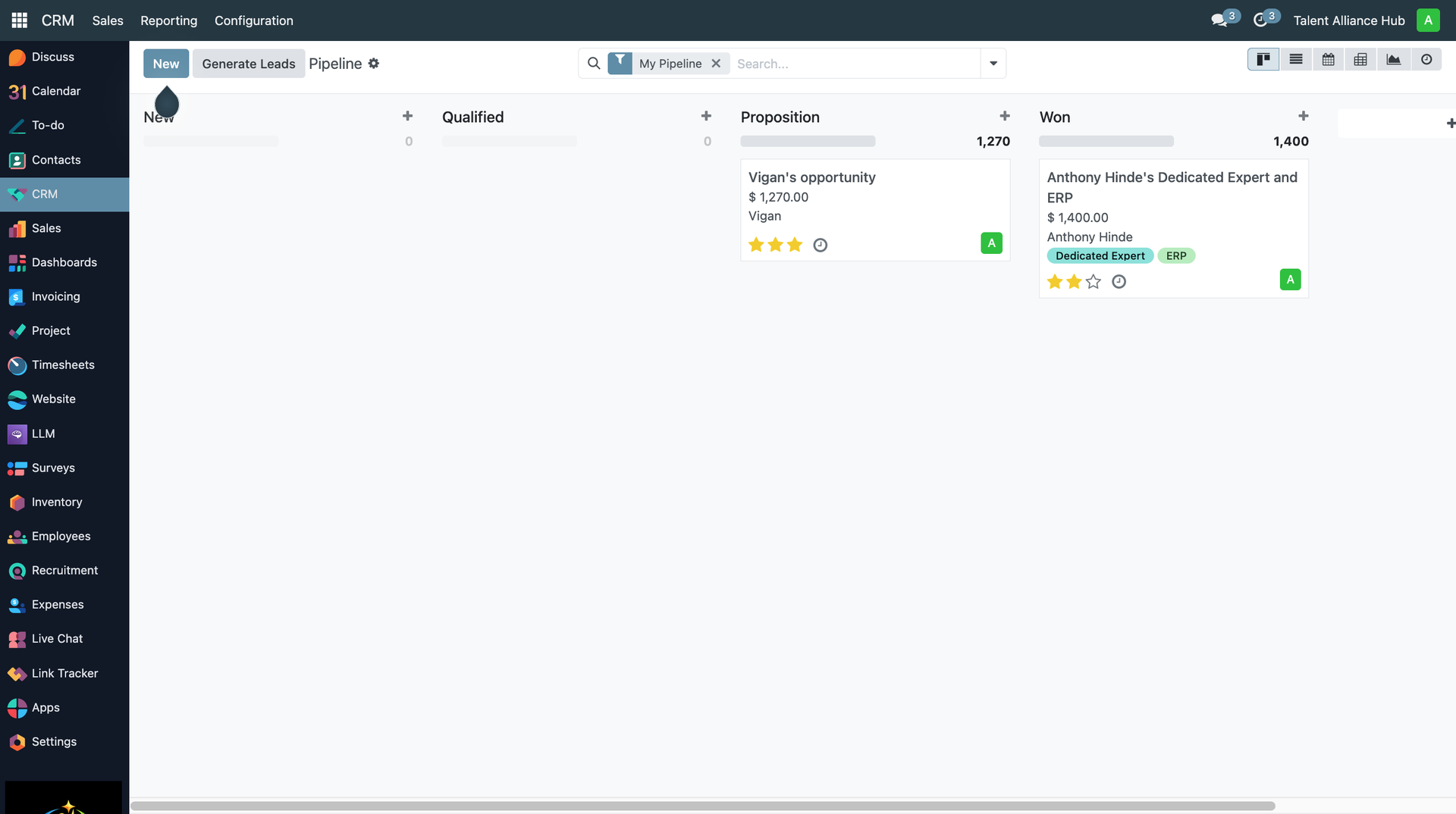Open calendar view of pipeline
The width and height of the screenshot is (1456, 814).
pyautogui.click(x=1329, y=60)
